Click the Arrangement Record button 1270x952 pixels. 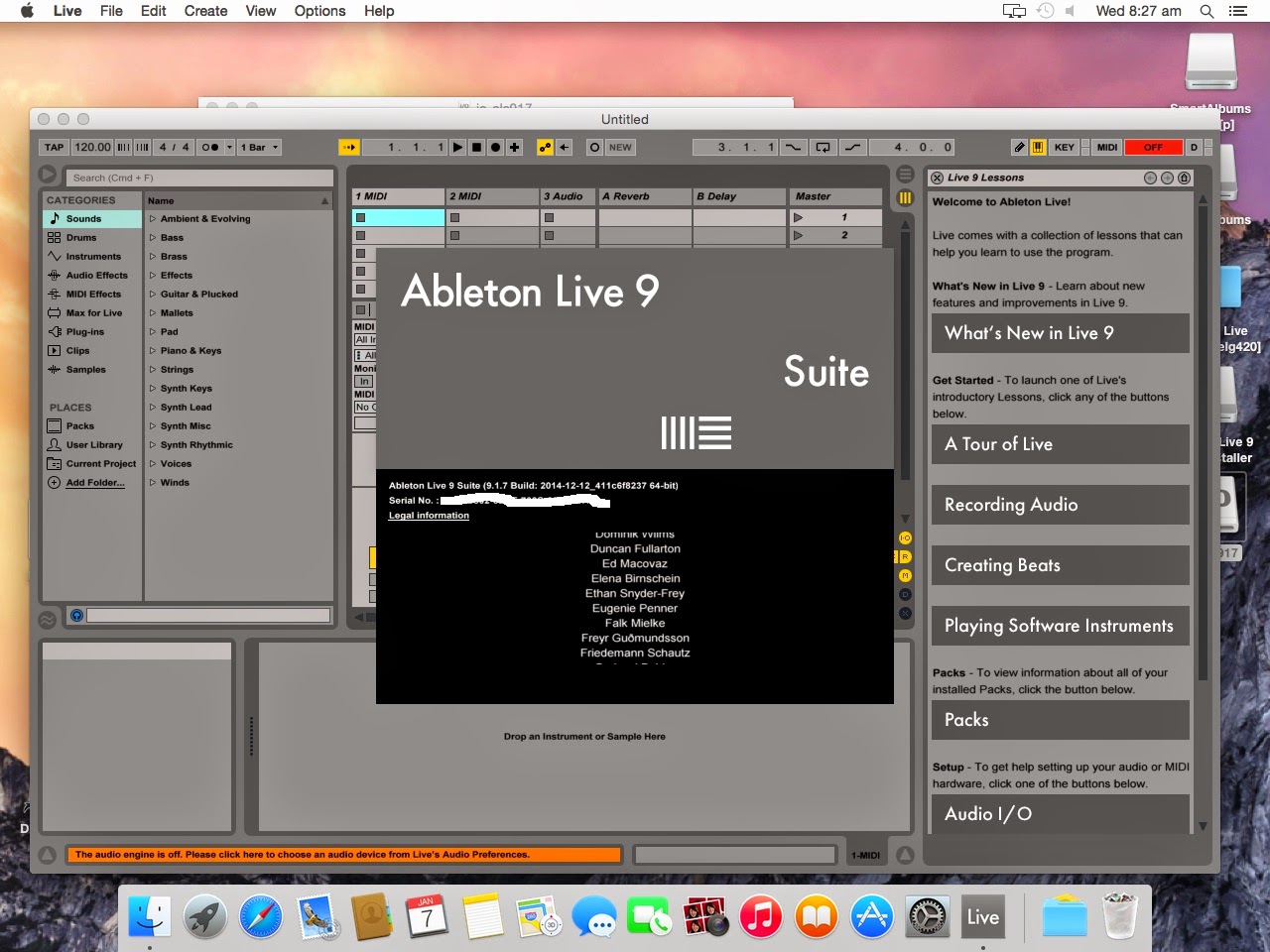[495, 147]
